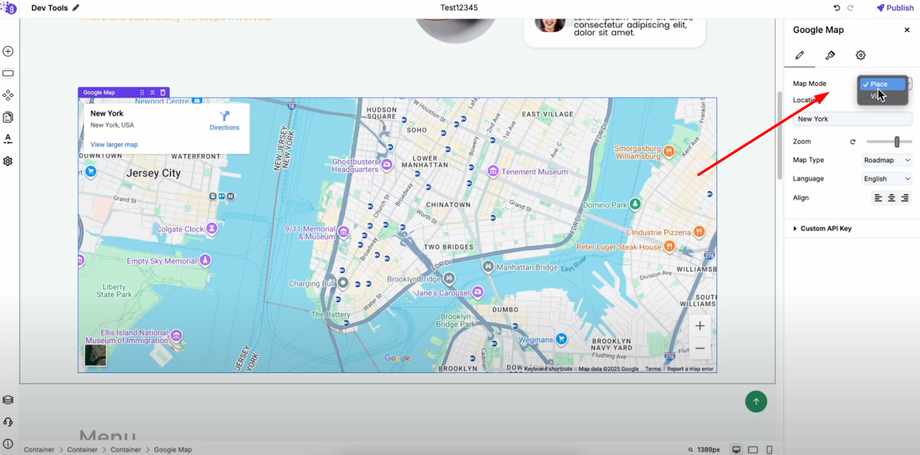Click Report a map error link
Screen dimensions: 920x455
tap(690, 369)
